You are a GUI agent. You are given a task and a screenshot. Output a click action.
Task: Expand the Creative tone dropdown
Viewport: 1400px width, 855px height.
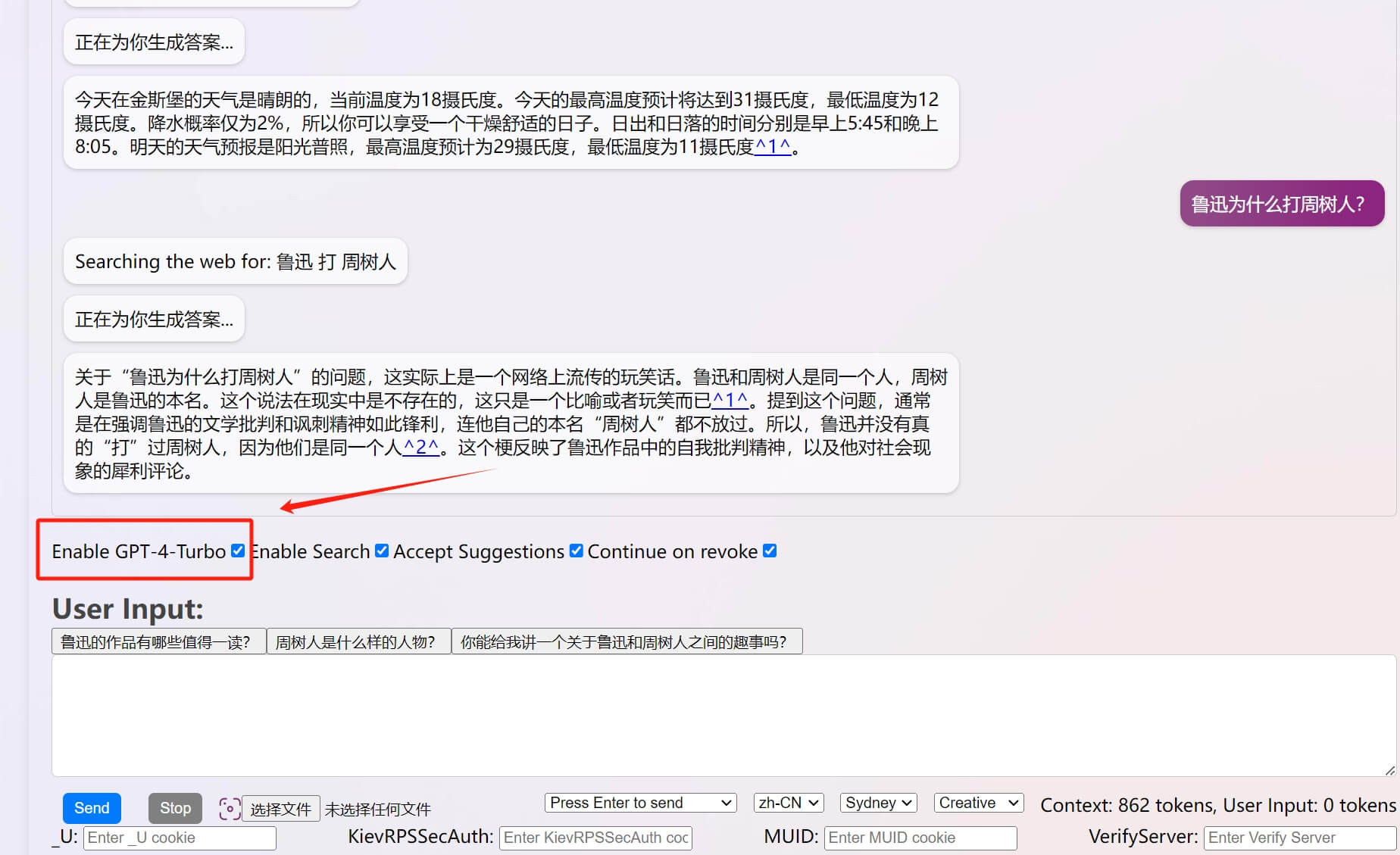[978, 803]
